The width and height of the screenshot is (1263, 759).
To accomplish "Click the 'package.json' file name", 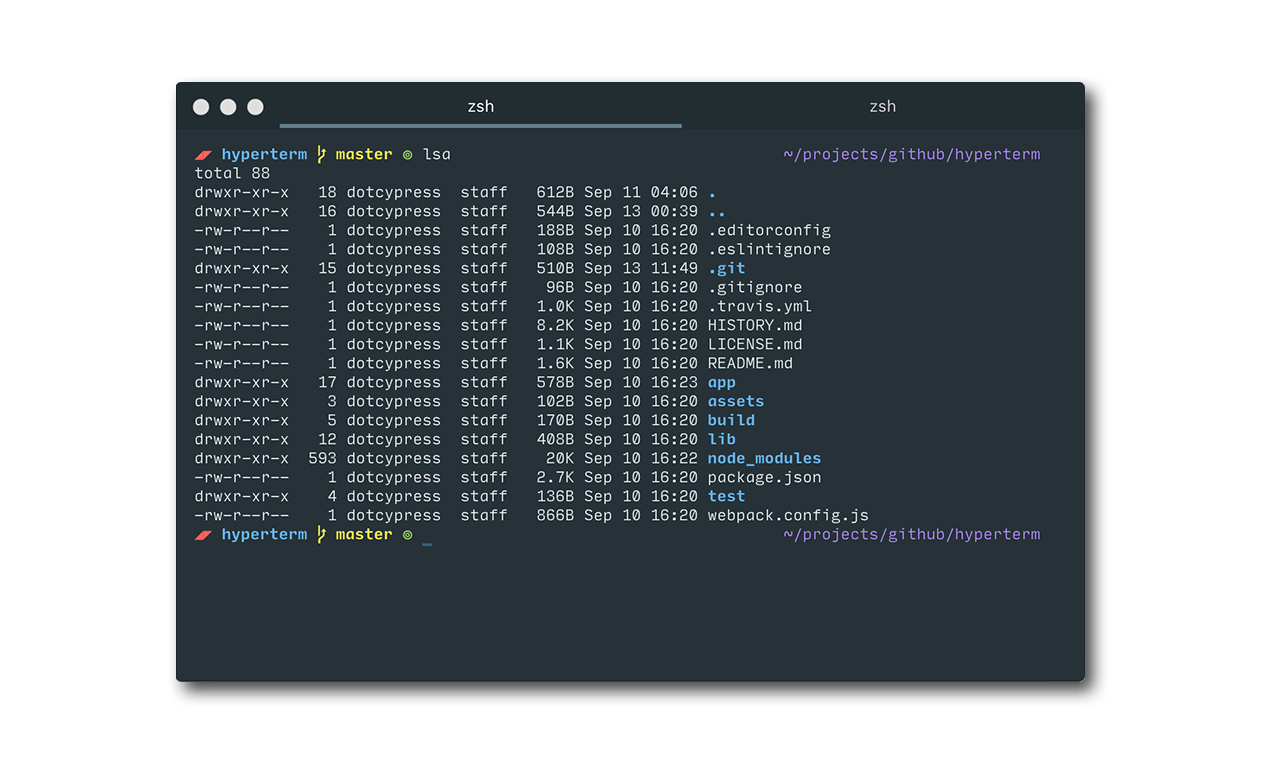I will coord(764,478).
